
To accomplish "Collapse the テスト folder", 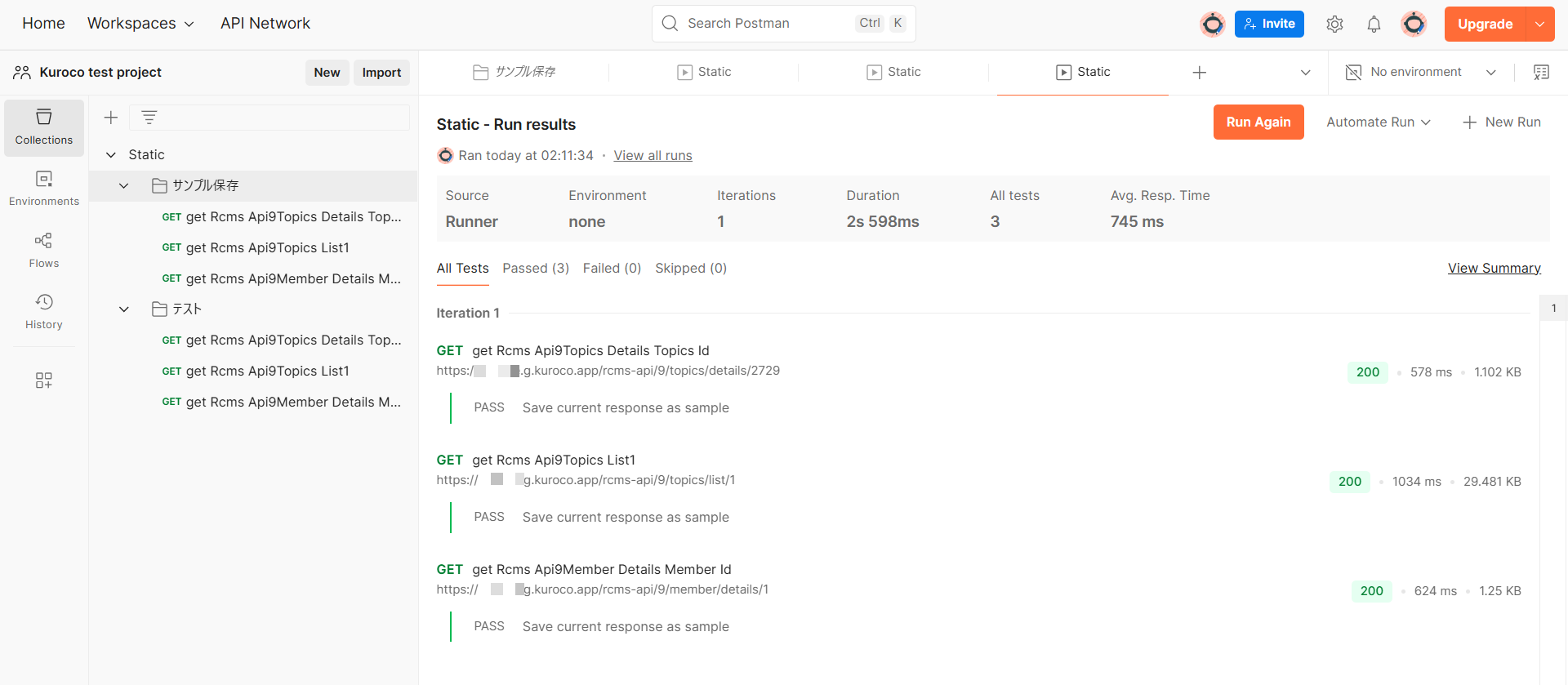I will pyautogui.click(x=124, y=309).
